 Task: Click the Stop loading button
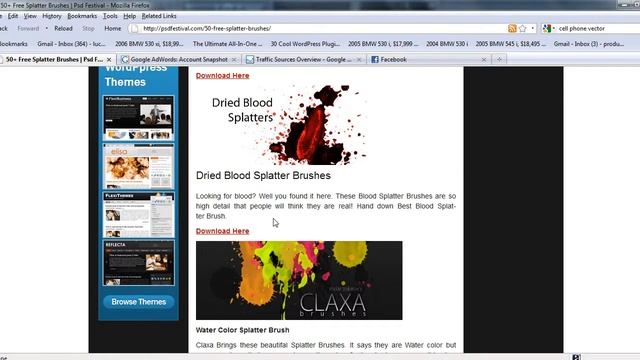pos(88,29)
